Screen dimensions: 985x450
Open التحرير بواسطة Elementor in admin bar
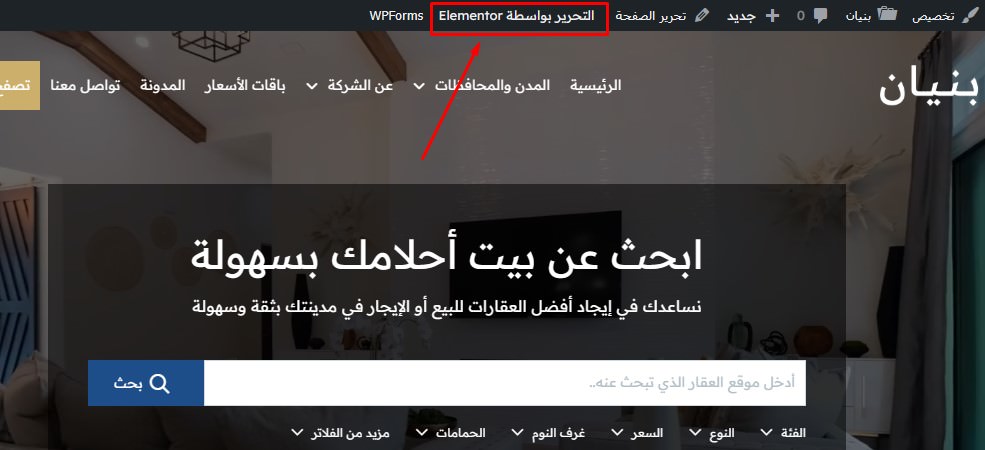(x=516, y=16)
